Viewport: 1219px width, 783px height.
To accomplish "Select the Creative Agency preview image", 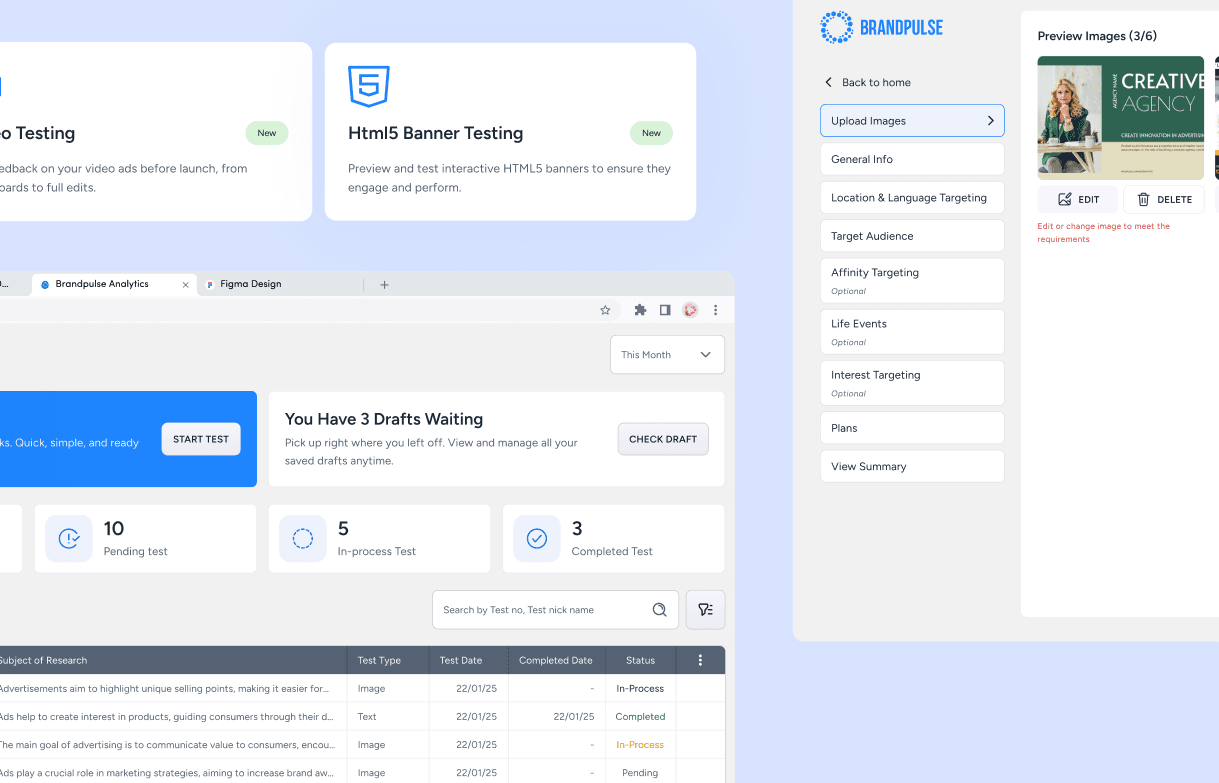I will pos(1121,118).
